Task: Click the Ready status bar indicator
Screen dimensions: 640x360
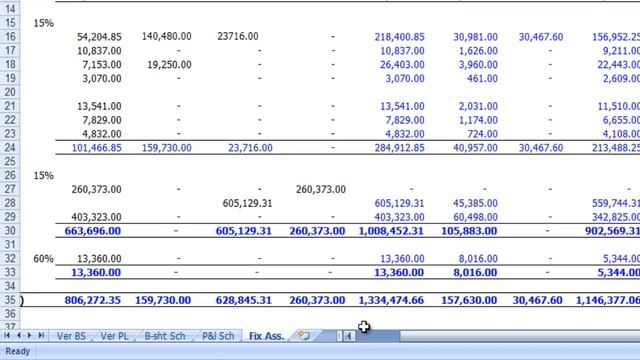Action: 18,351
